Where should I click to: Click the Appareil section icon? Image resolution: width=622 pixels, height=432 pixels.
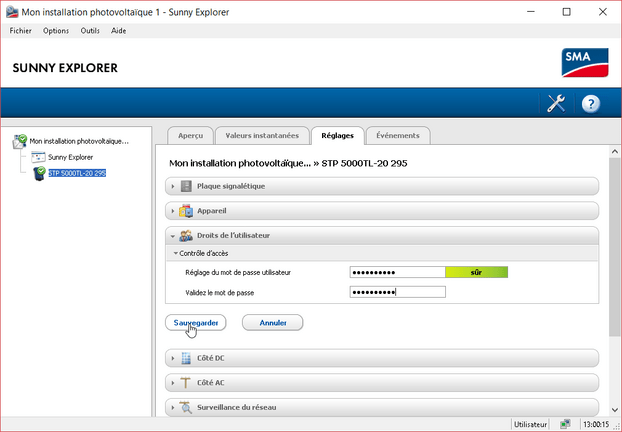[186, 211]
